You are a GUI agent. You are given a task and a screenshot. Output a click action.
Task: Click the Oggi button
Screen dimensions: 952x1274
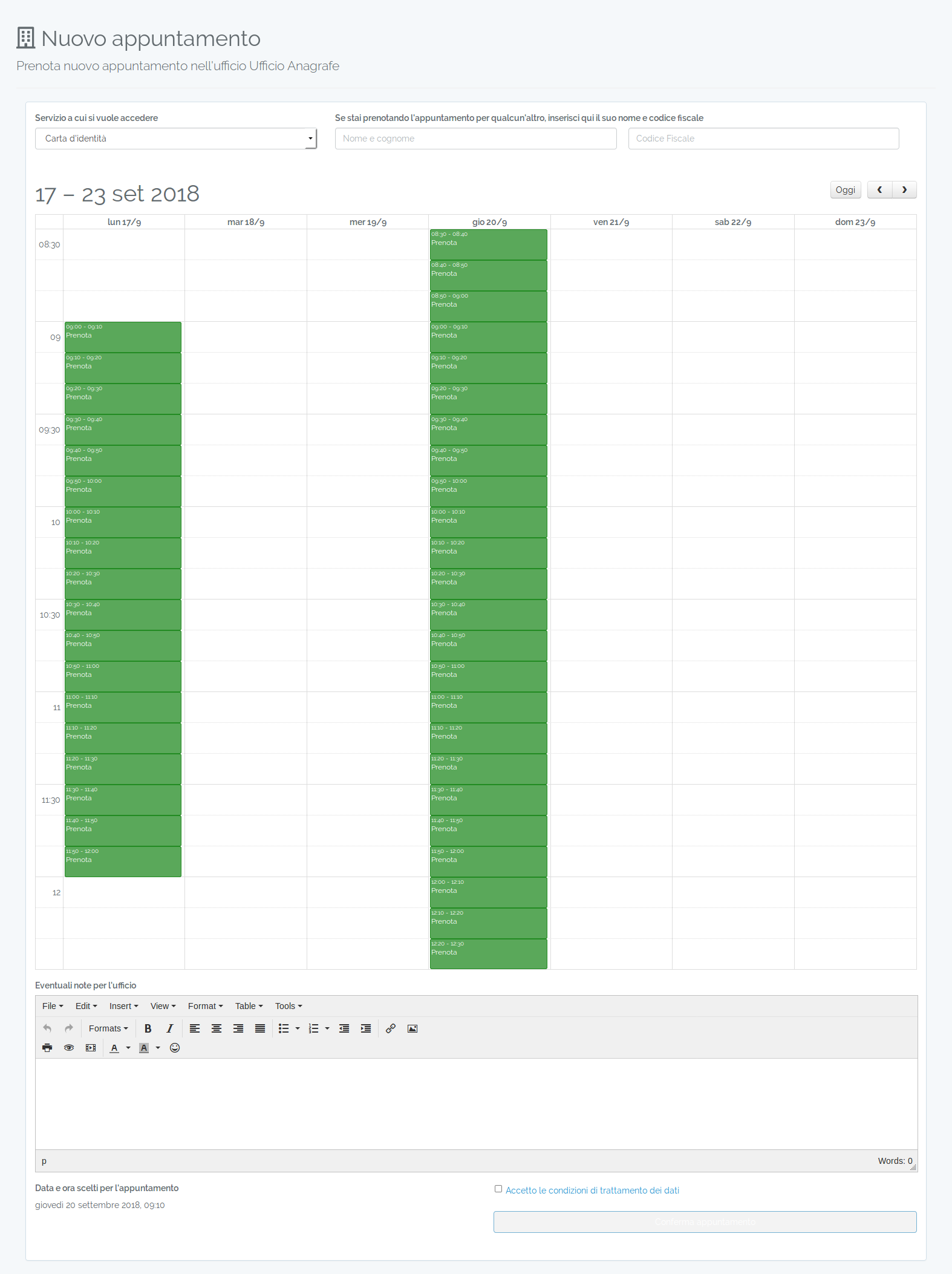coord(846,190)
